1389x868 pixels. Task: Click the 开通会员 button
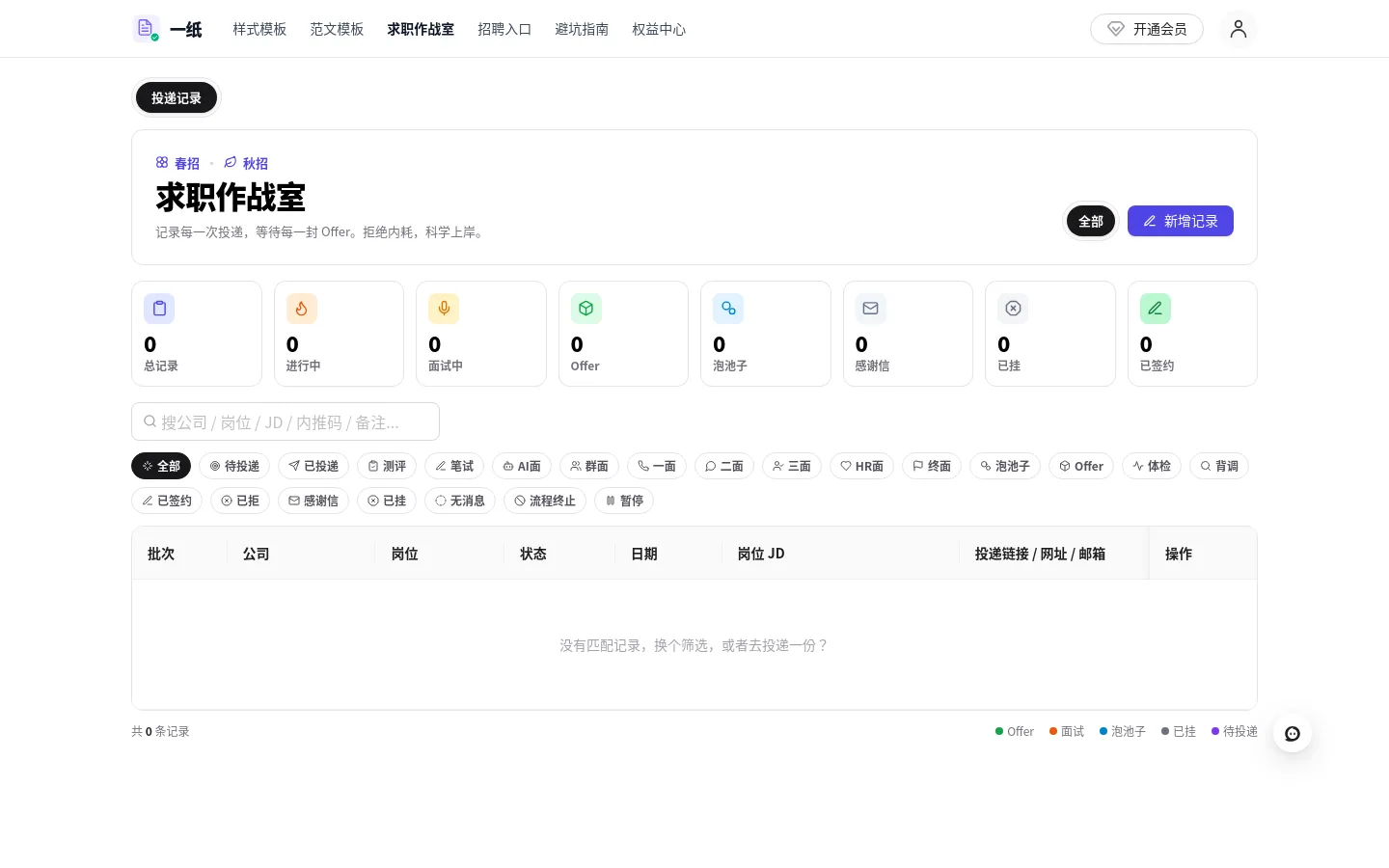click(1147, 29)
